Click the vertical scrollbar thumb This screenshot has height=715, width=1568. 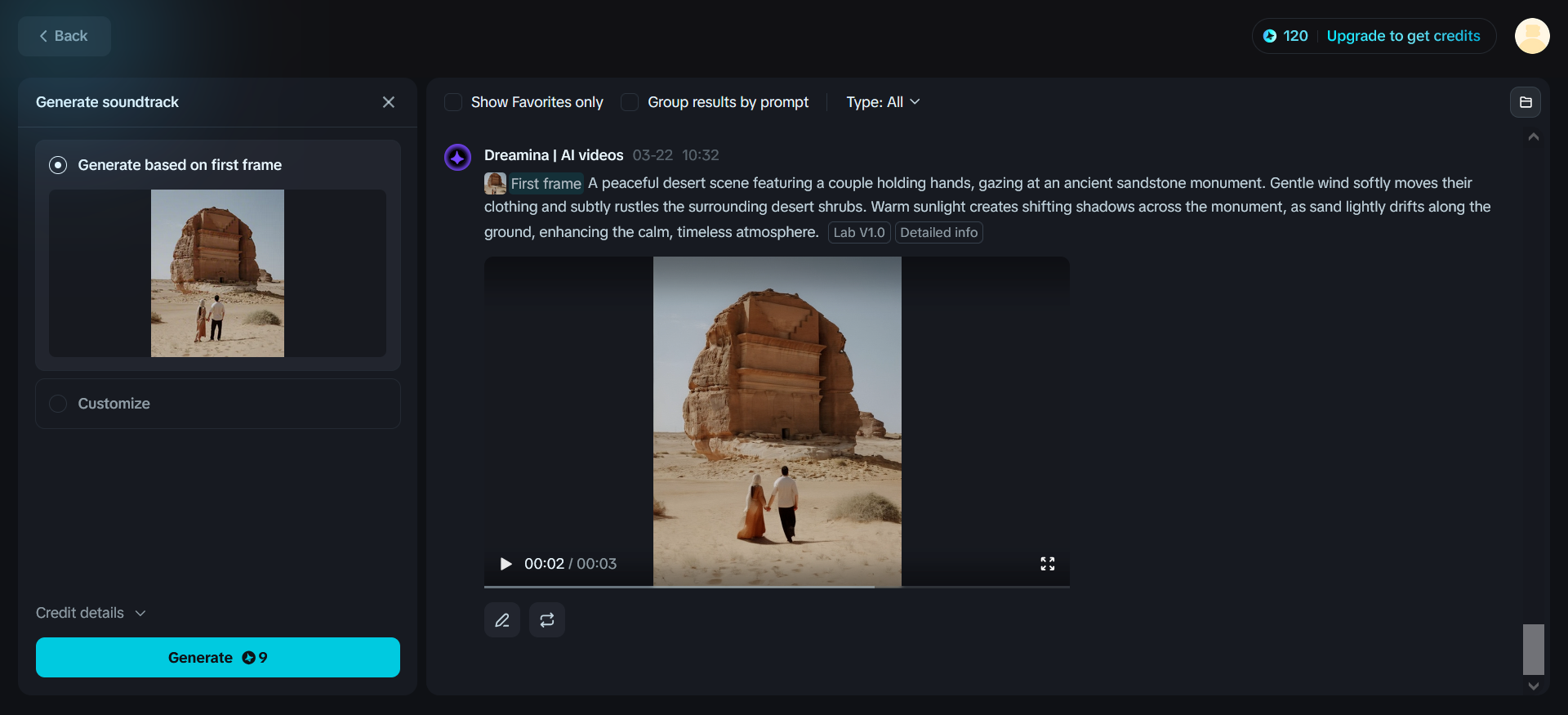(x=1534, y=650)
